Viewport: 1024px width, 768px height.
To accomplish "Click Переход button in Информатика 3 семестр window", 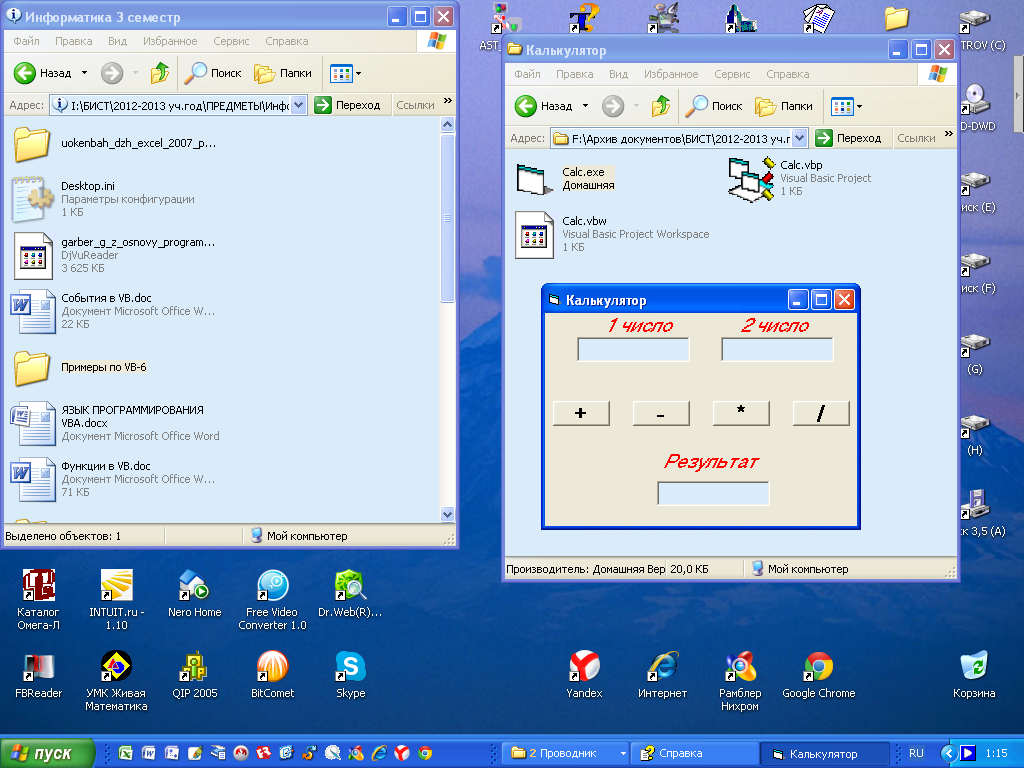I will tap(347, 105).
